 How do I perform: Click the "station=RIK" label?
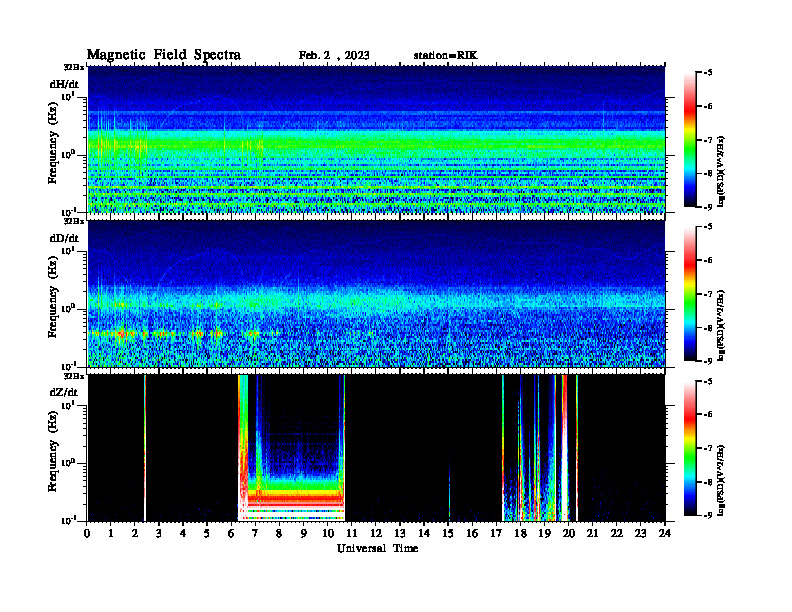tap(446, 55)
